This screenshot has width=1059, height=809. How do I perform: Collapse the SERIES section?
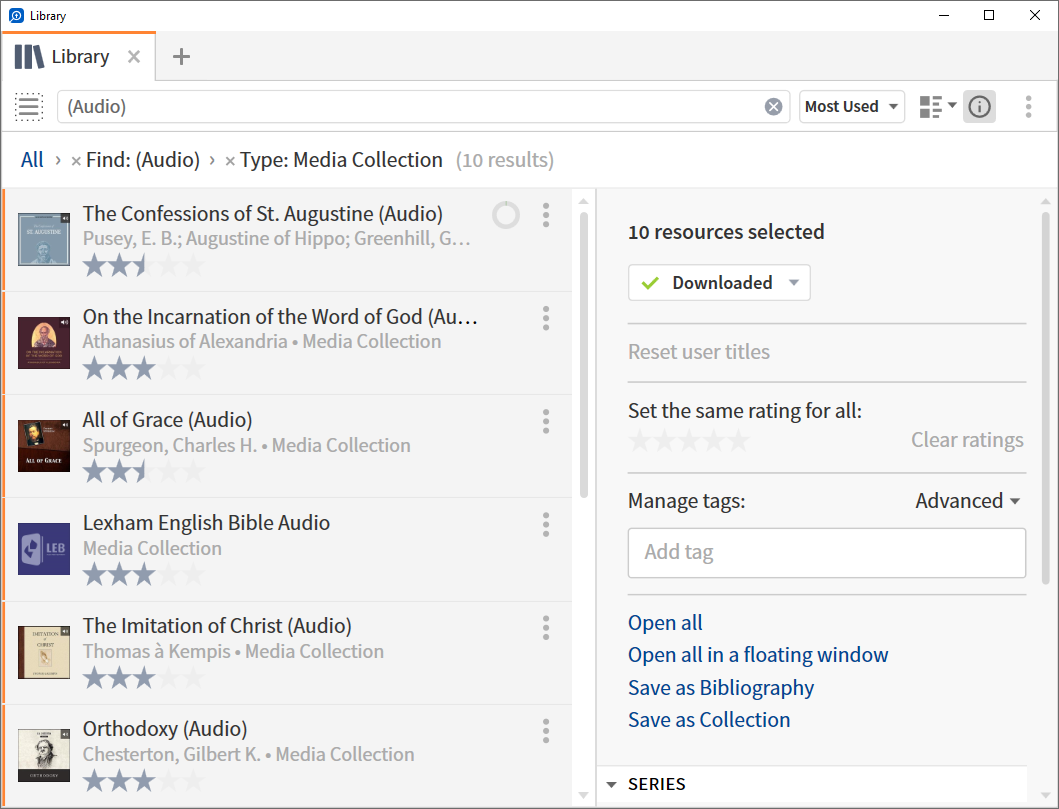(x=612, y=785)
